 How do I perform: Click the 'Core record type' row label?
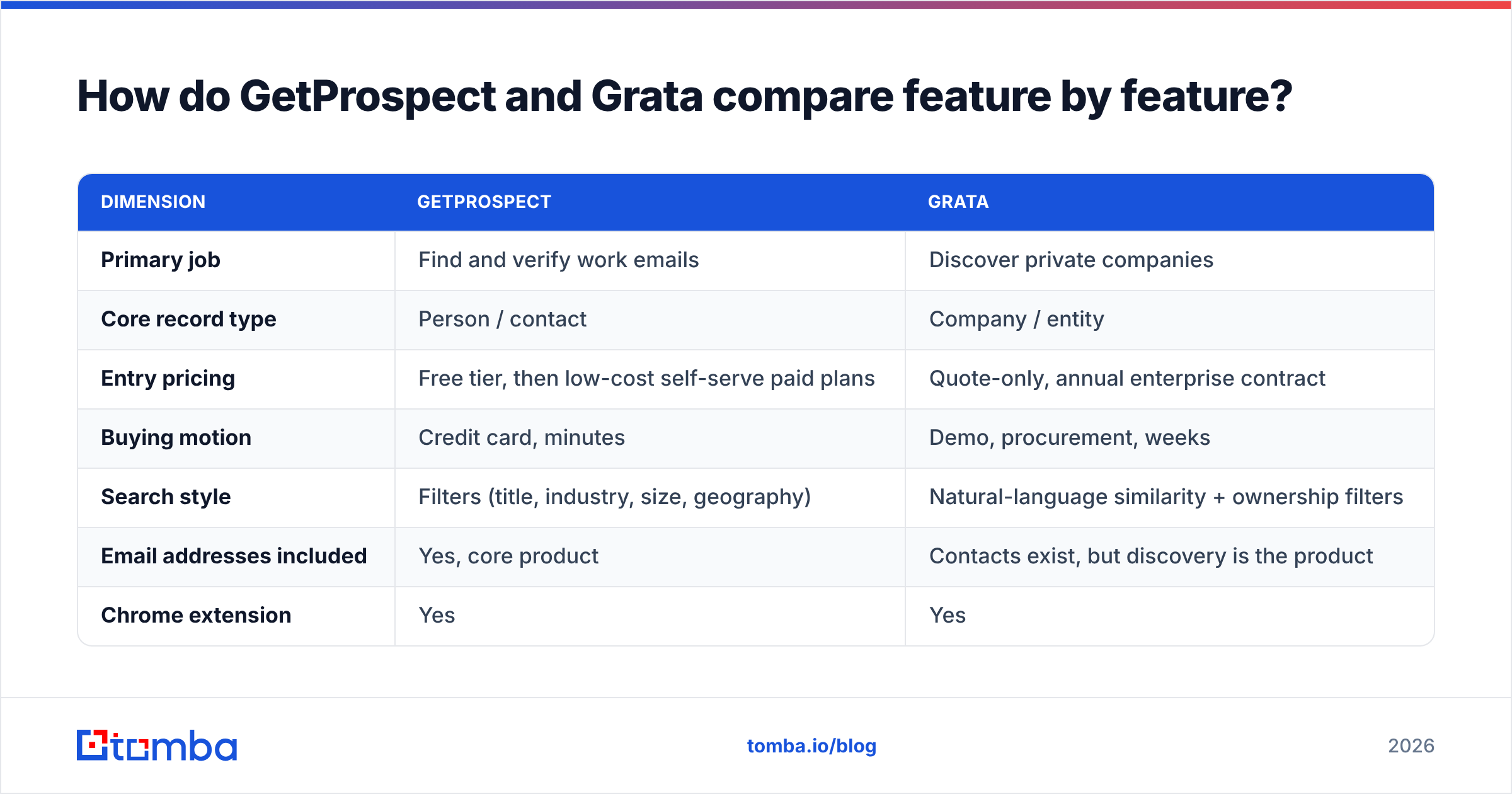pos(188,319)
